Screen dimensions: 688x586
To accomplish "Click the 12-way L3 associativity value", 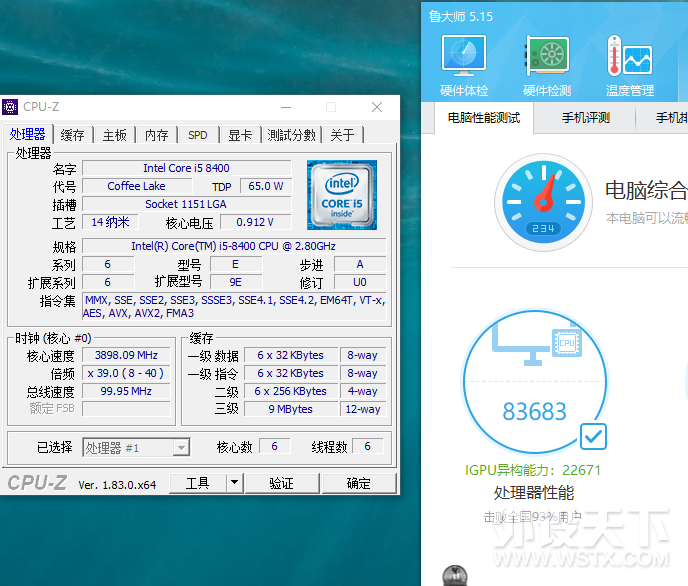I will point(363,409).
